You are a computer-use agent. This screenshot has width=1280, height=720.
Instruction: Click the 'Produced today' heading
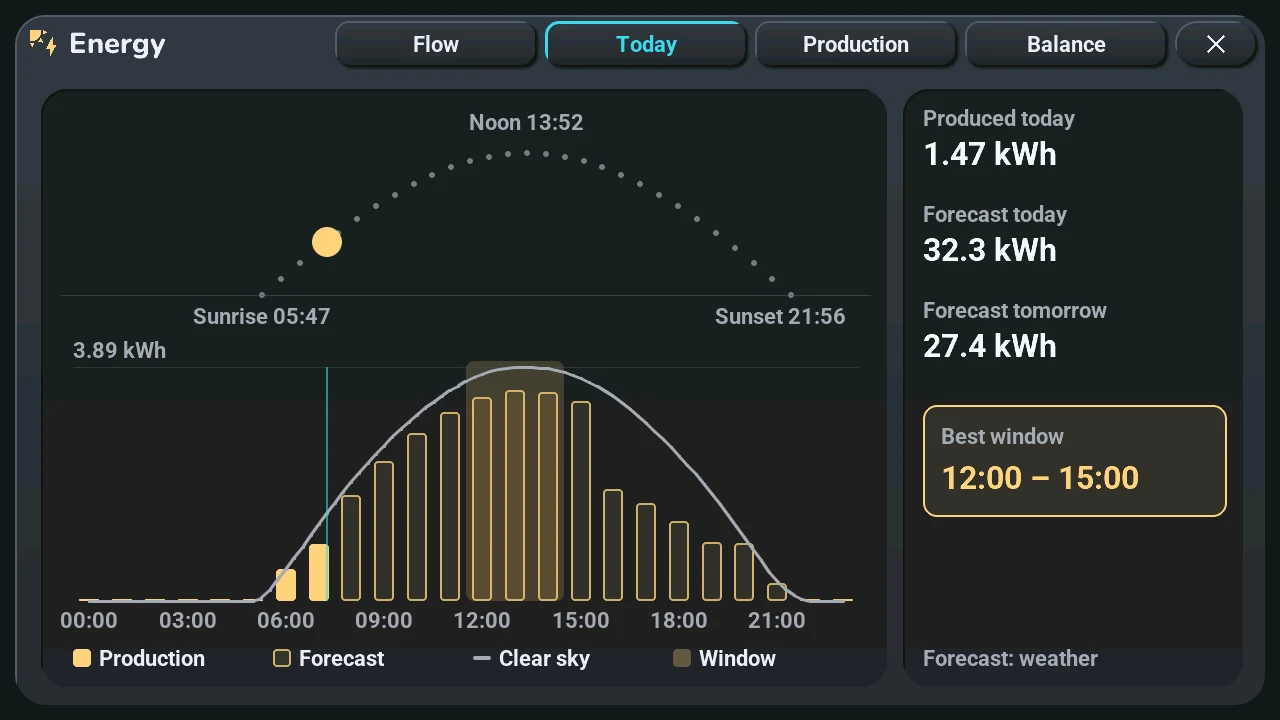pyautogui.click(x=999, y=118)
